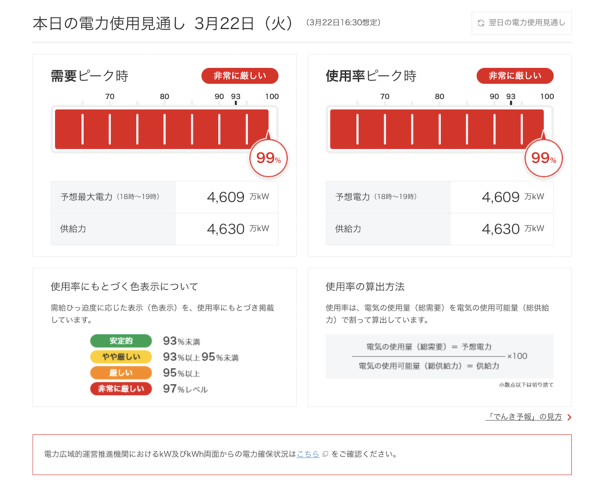Click the 非常に厳しい badge in 需要ピーク時 panel
Viewport: 590px width, 491px height.
tap(240, 76)
